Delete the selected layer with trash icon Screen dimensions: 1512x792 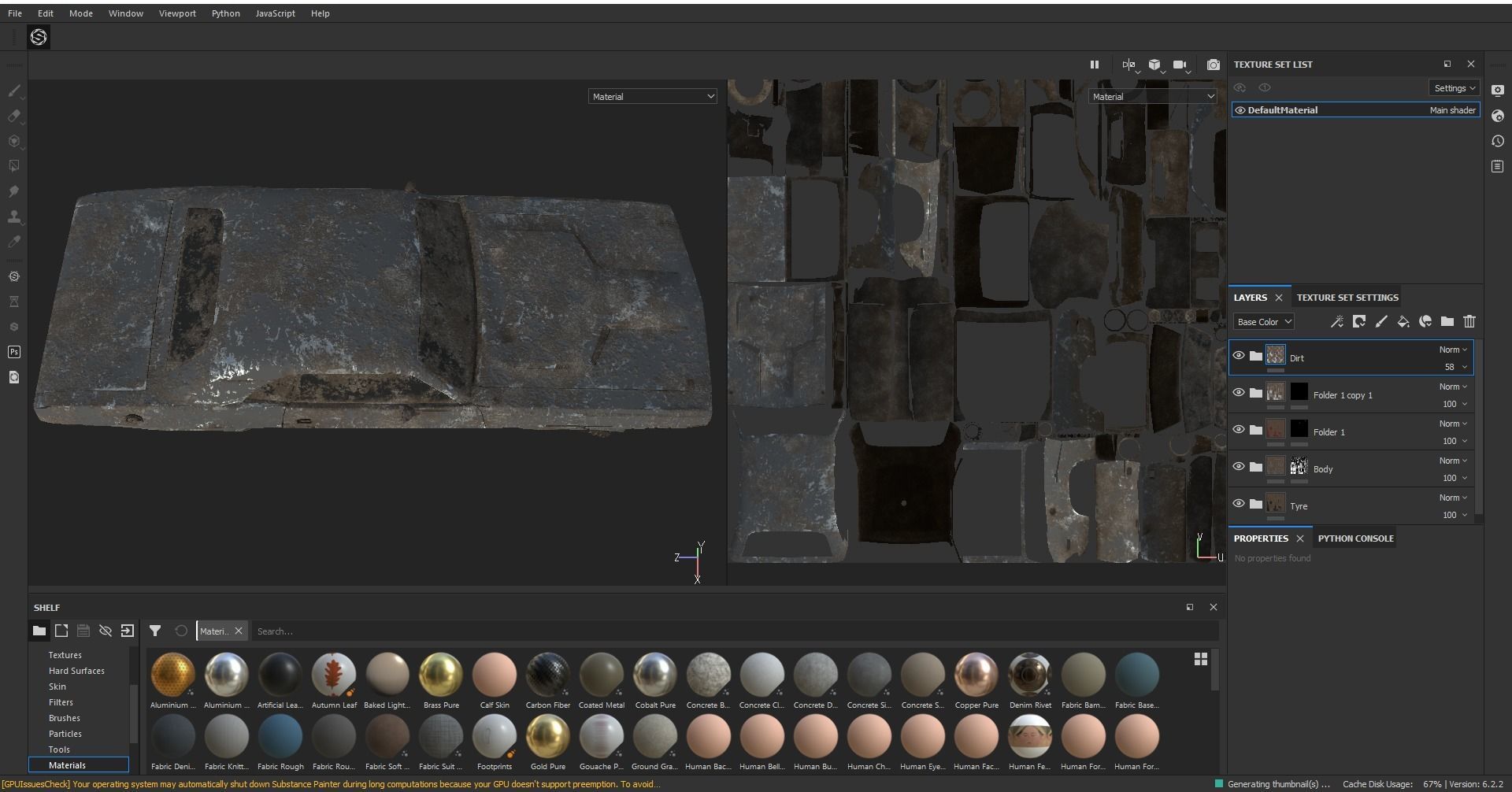point(1469,321)
